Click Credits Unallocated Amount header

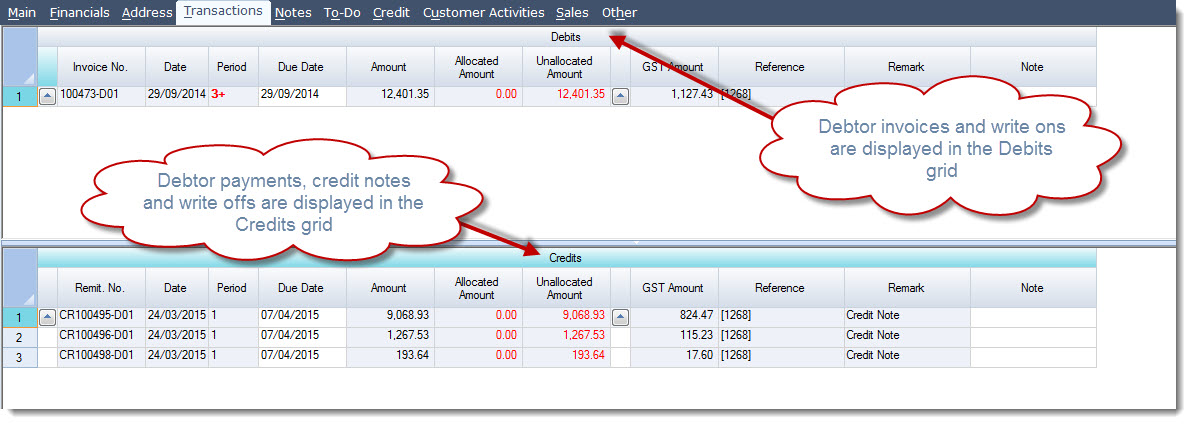(566, 288)
